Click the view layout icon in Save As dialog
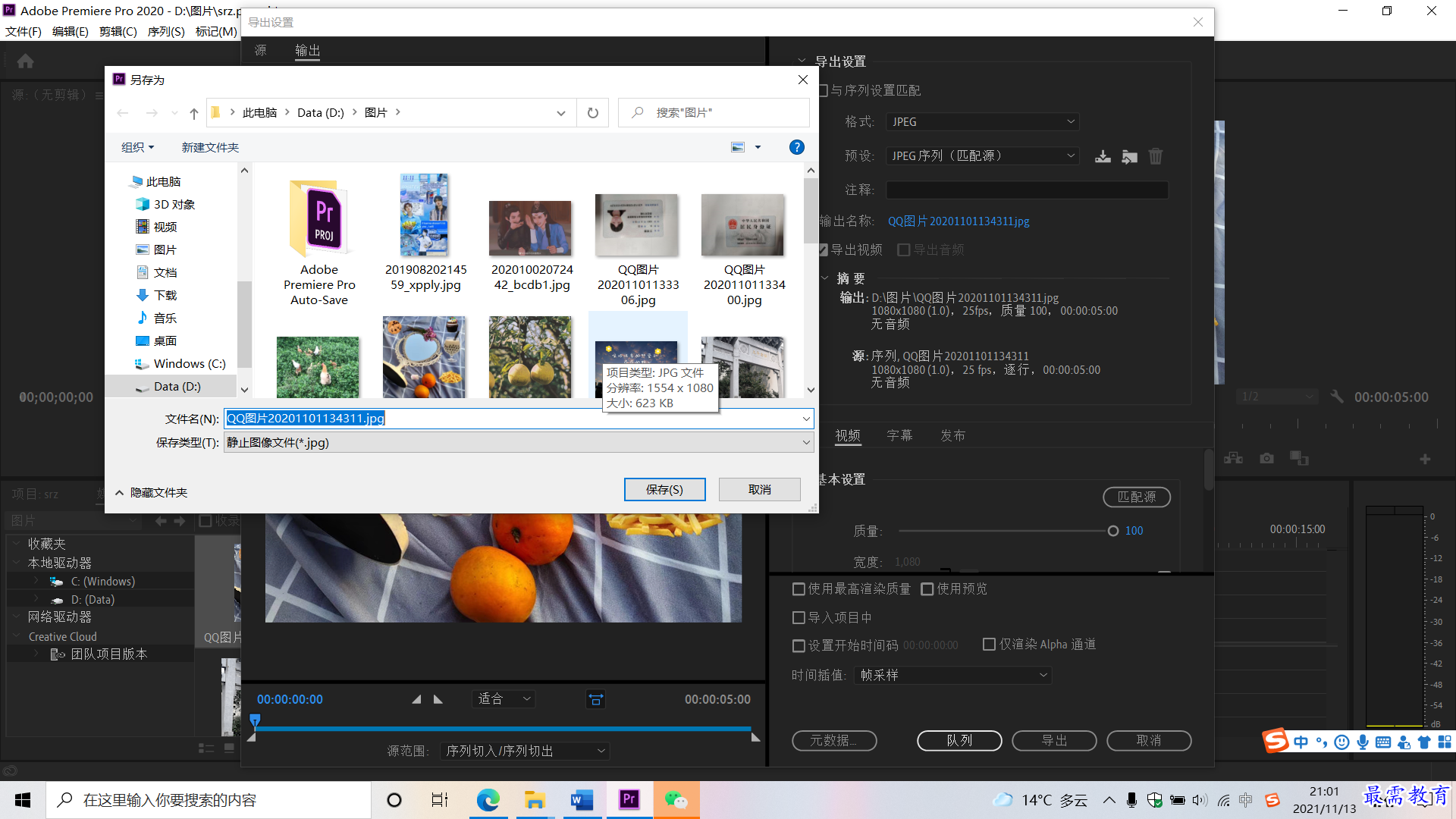Image resolution: width=1456 pixels, height=819 pixels. [737, 147]
